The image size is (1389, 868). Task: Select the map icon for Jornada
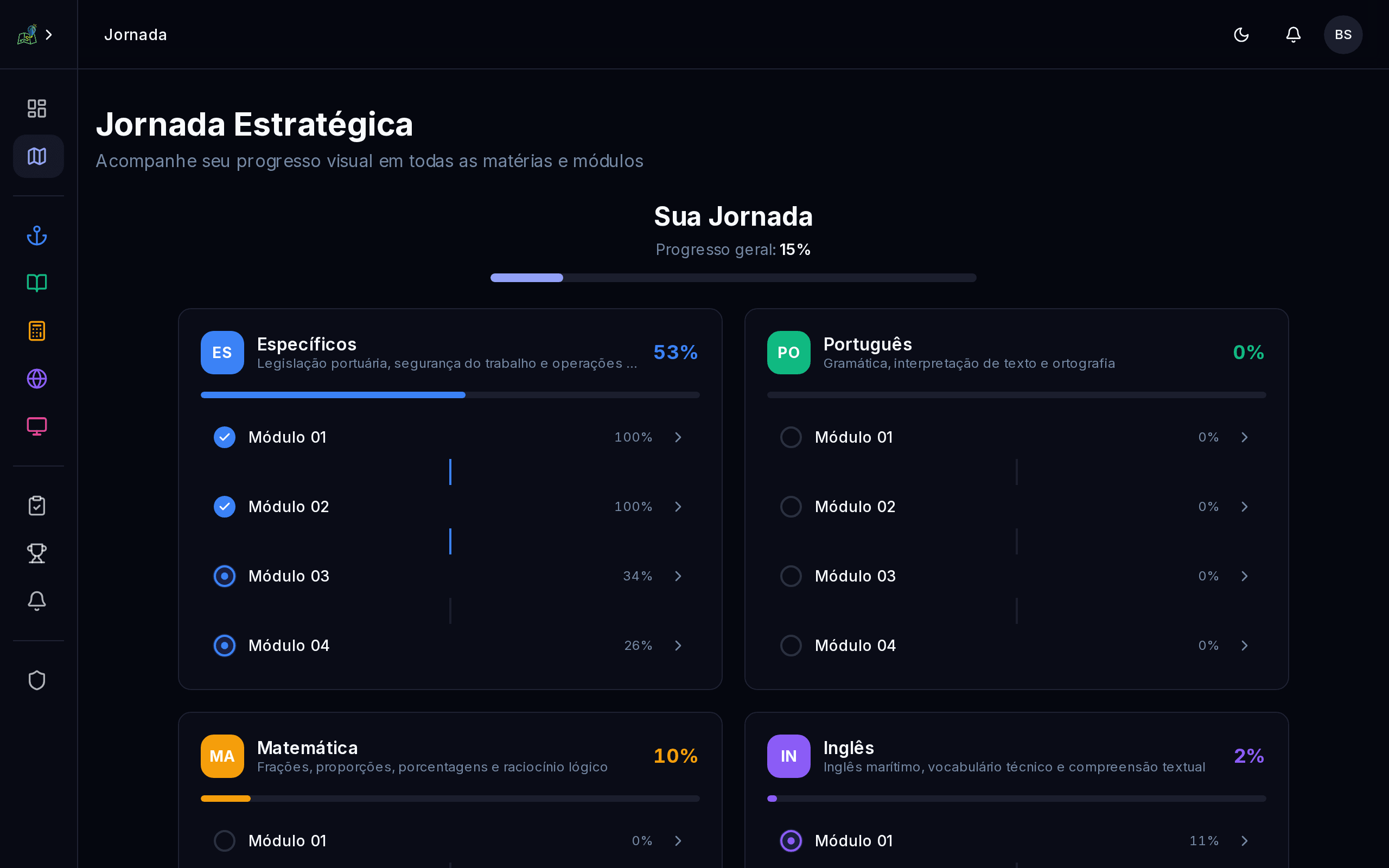tap(37, 156)
